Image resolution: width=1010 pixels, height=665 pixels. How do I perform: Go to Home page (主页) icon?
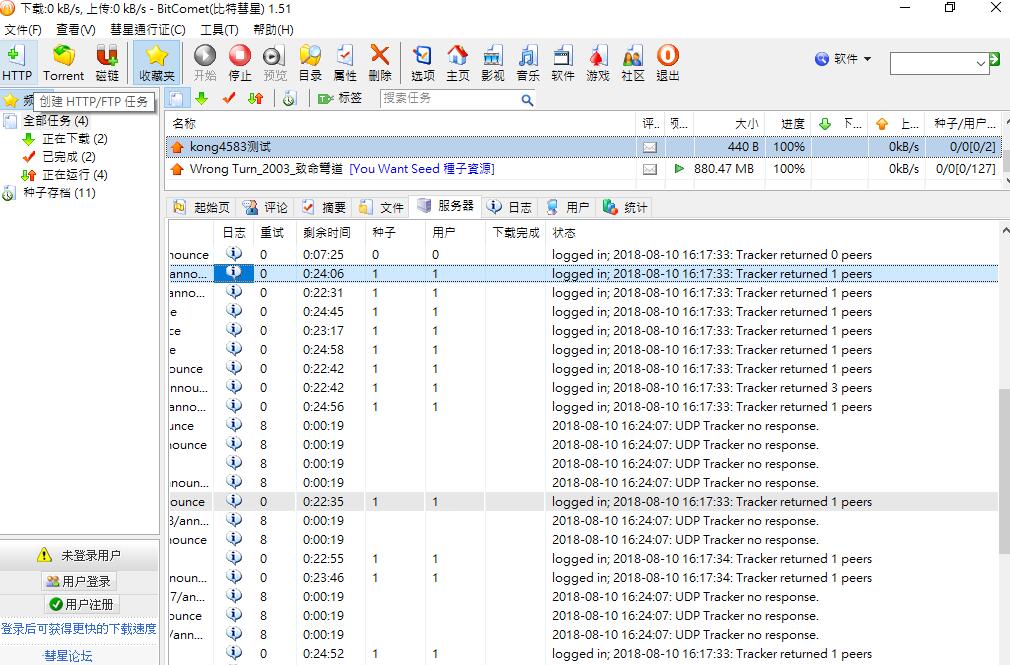point(457,63)
